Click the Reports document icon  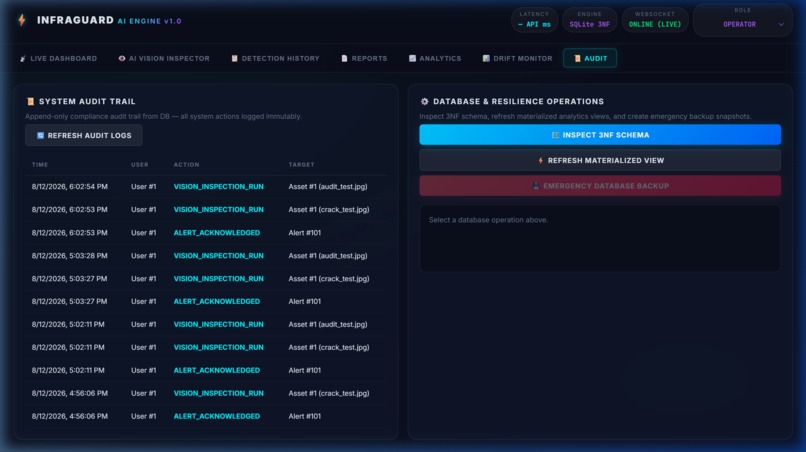tap(344, 59)
